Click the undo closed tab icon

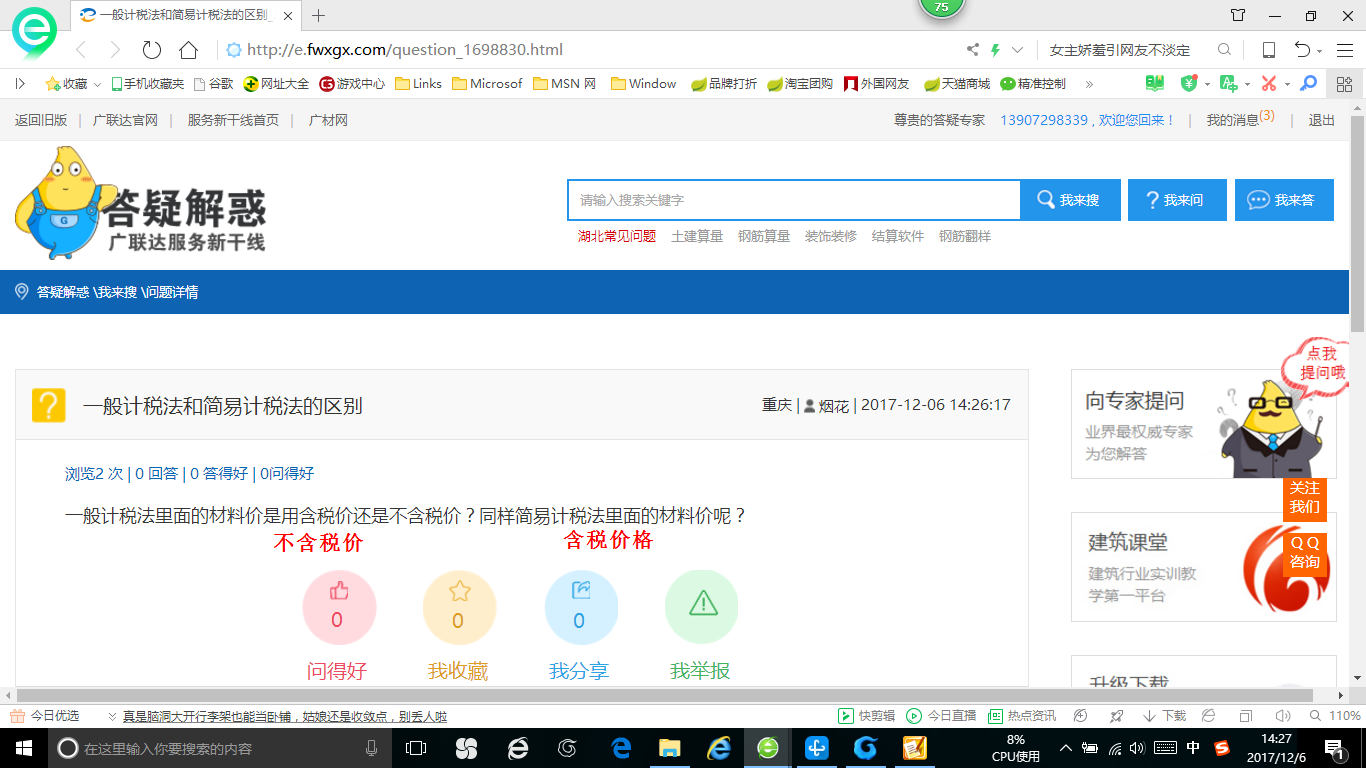1302,50
